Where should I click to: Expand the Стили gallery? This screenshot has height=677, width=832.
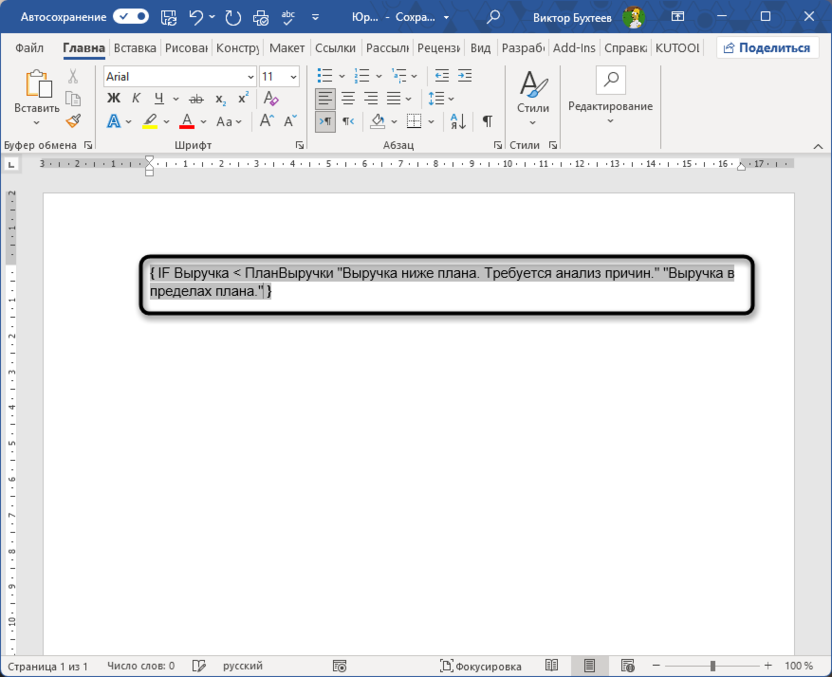click(533, 121)
